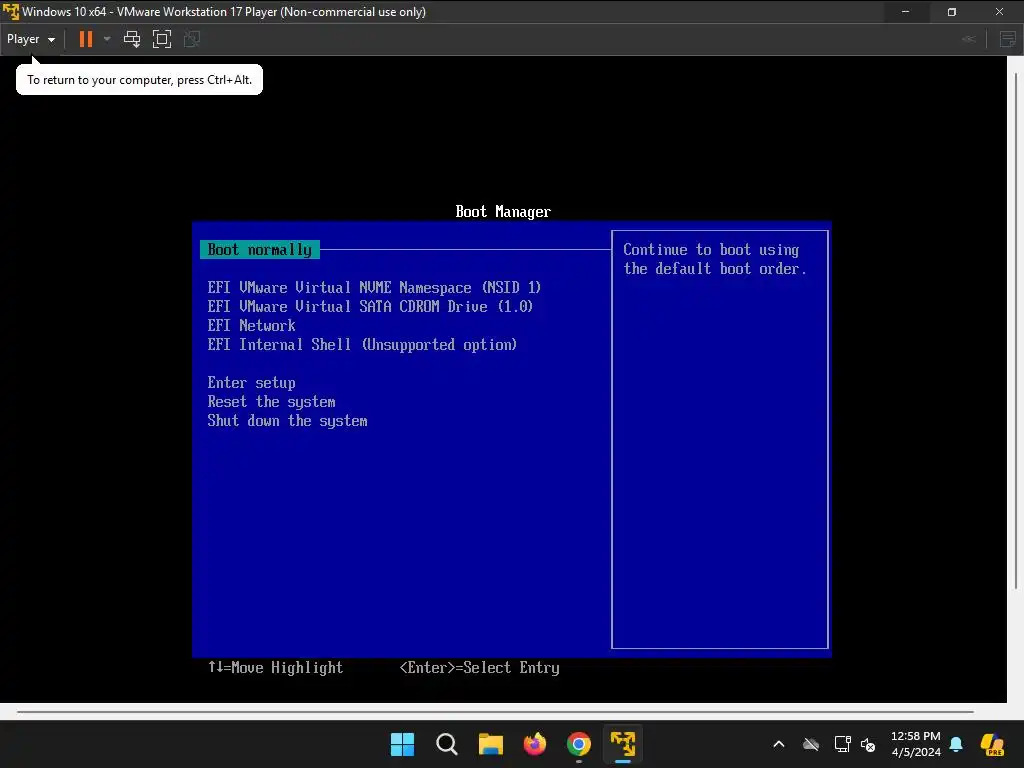The height and width of the screenshot is (768, 1024).
Task: Click the OneDrive cloud tray icon
Action: [811, 744]
